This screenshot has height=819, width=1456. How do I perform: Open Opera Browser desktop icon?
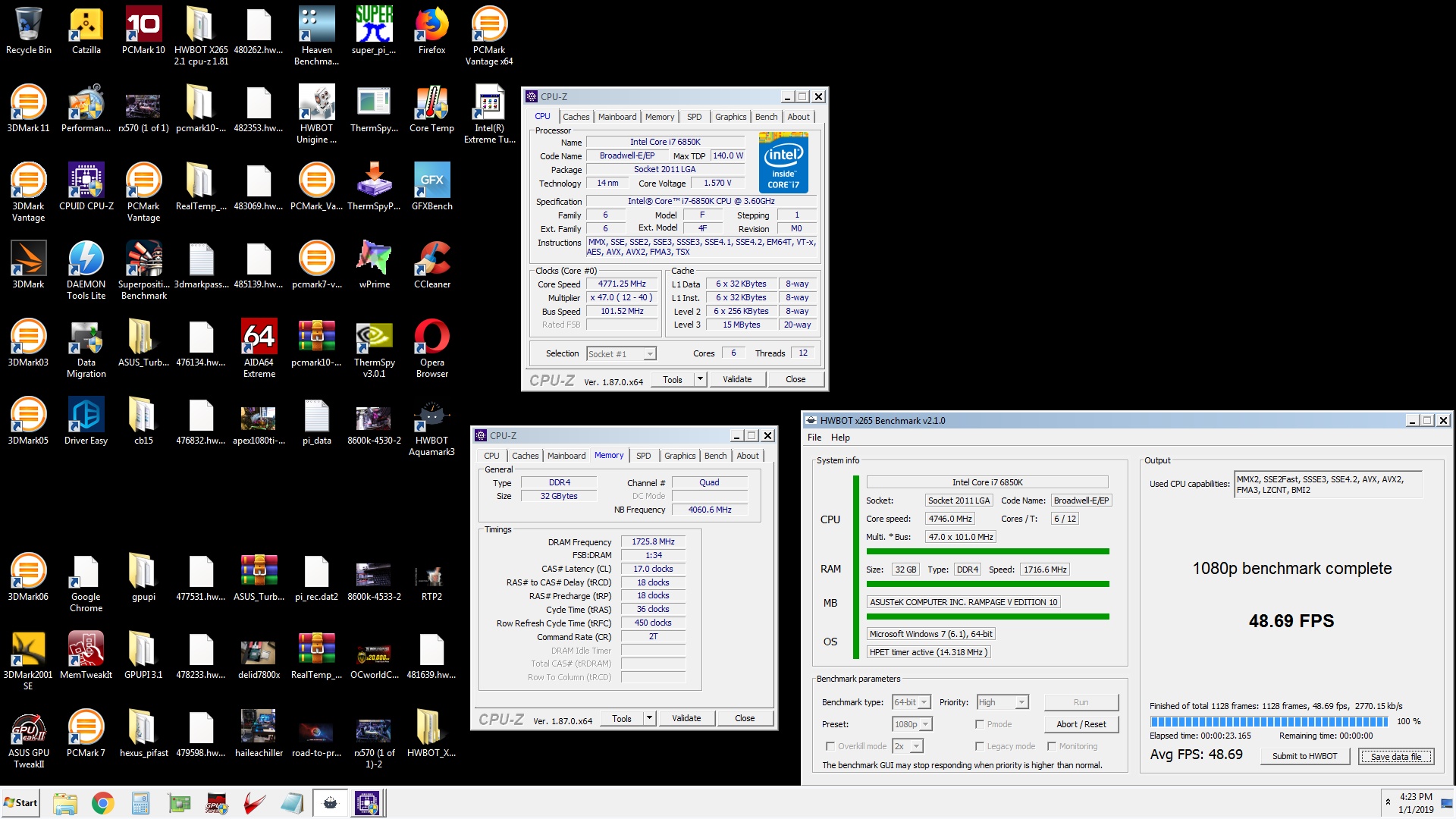[x=431, y=348]
